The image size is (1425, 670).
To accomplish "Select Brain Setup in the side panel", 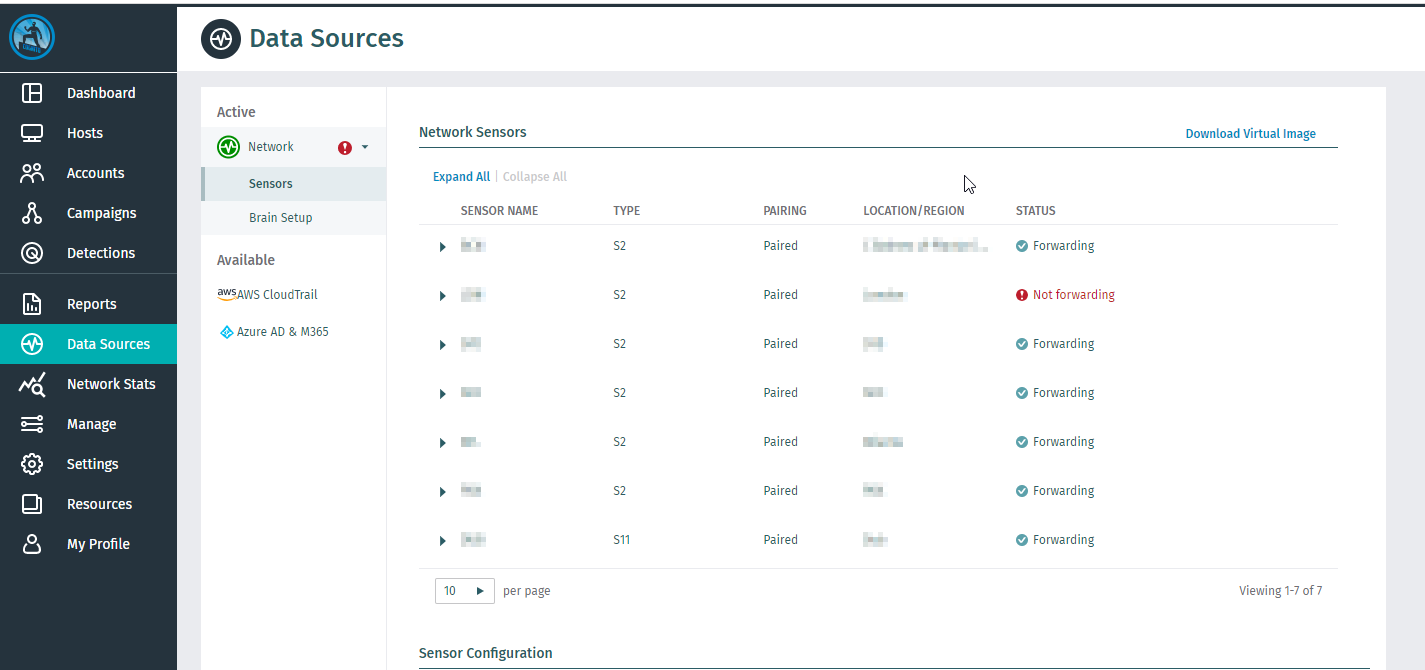I will (280, 218).
